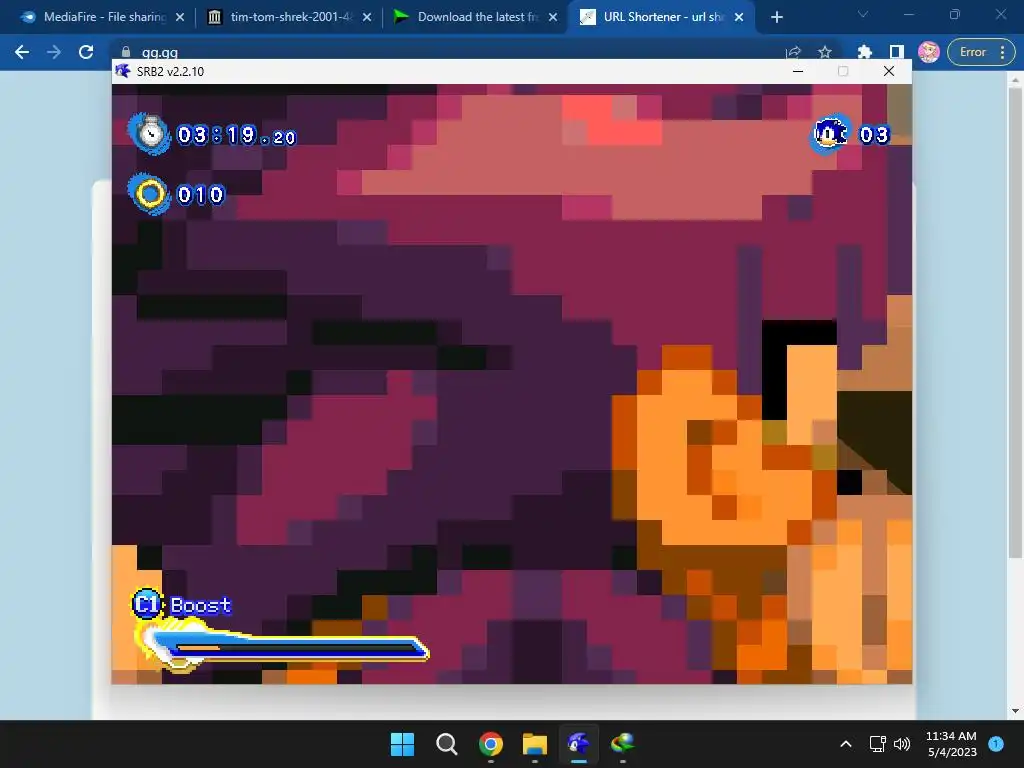Screen dimensions: 1024x768
Task: Open volume control tray icon
Action: [x=902, y=744]
